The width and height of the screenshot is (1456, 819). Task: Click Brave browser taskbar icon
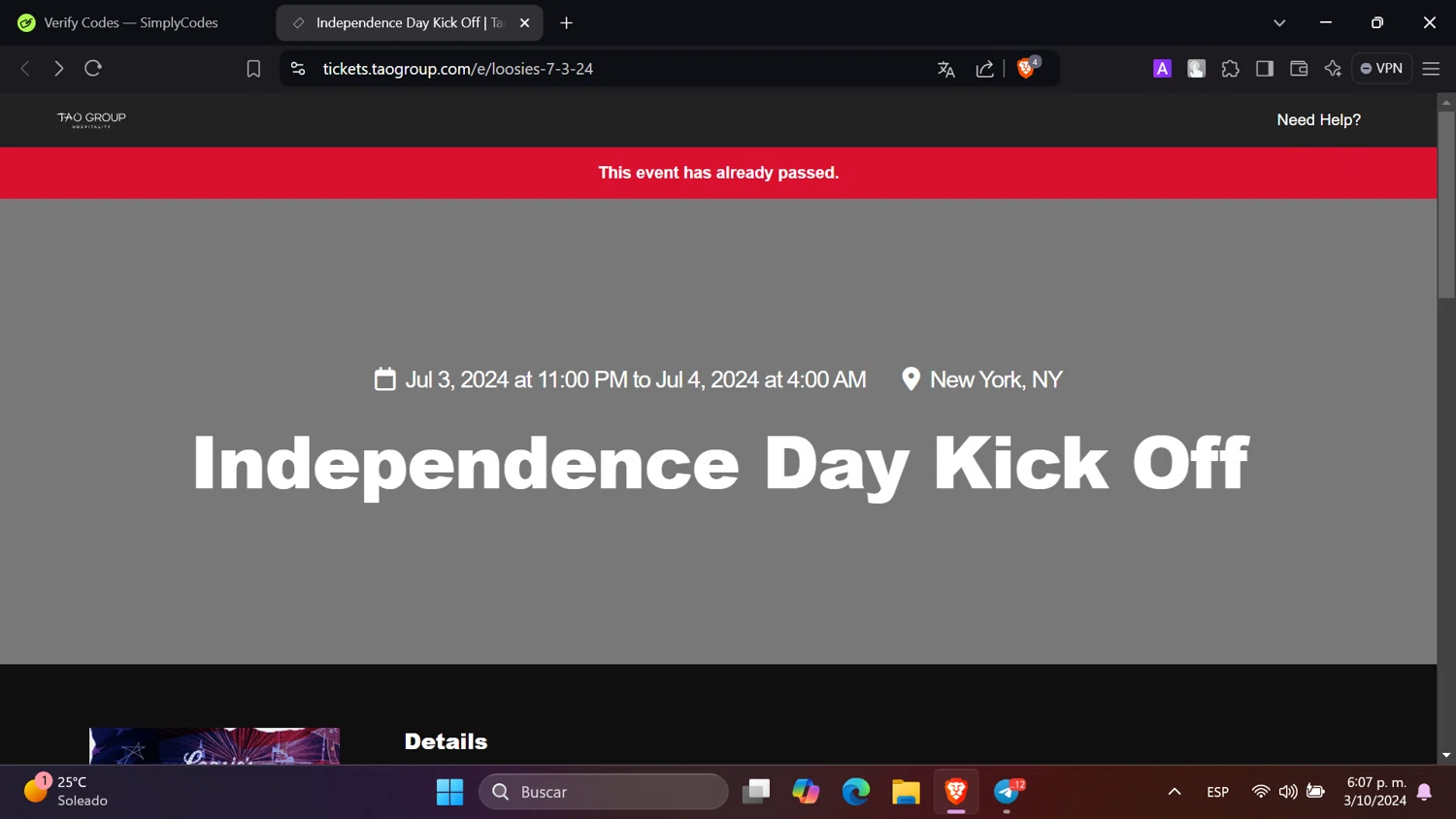(956, 792)
